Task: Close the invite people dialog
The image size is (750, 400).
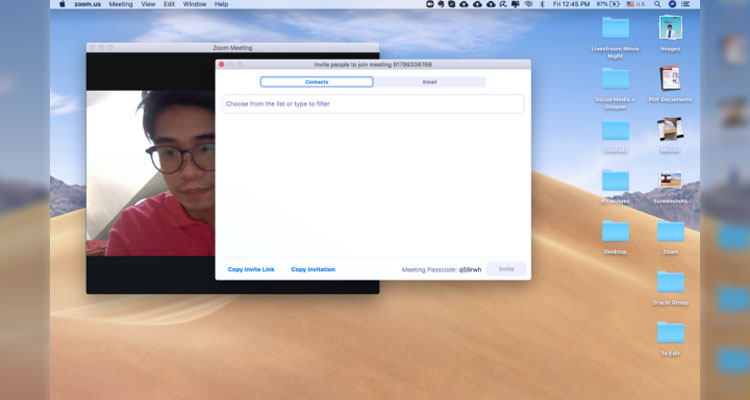Action: click(x=221, y=65)
